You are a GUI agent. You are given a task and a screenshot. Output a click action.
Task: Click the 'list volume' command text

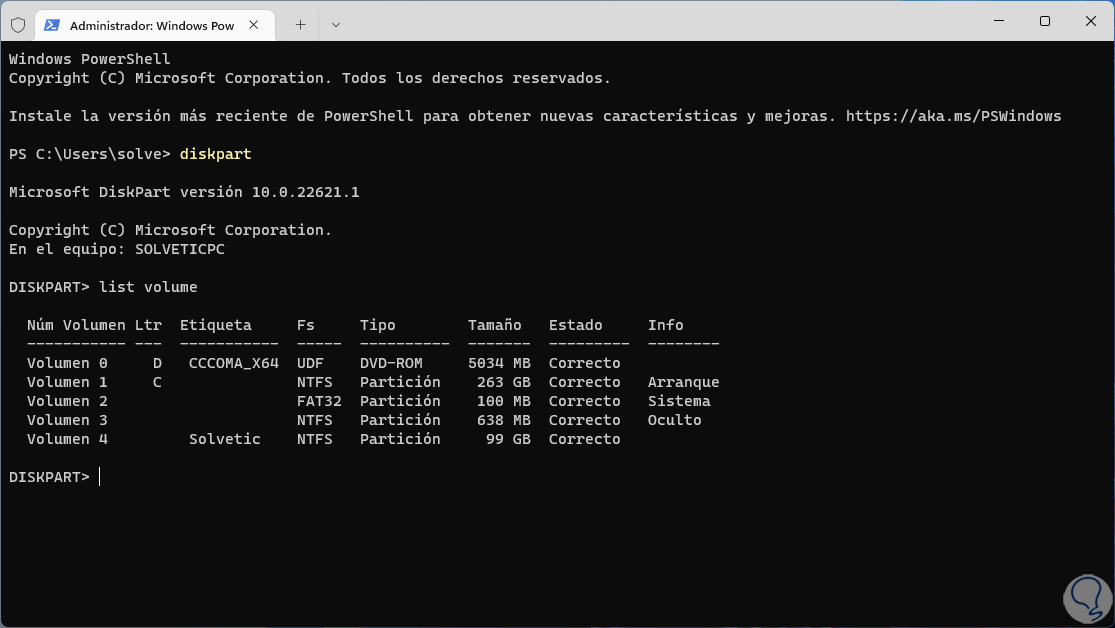(148, 287)
